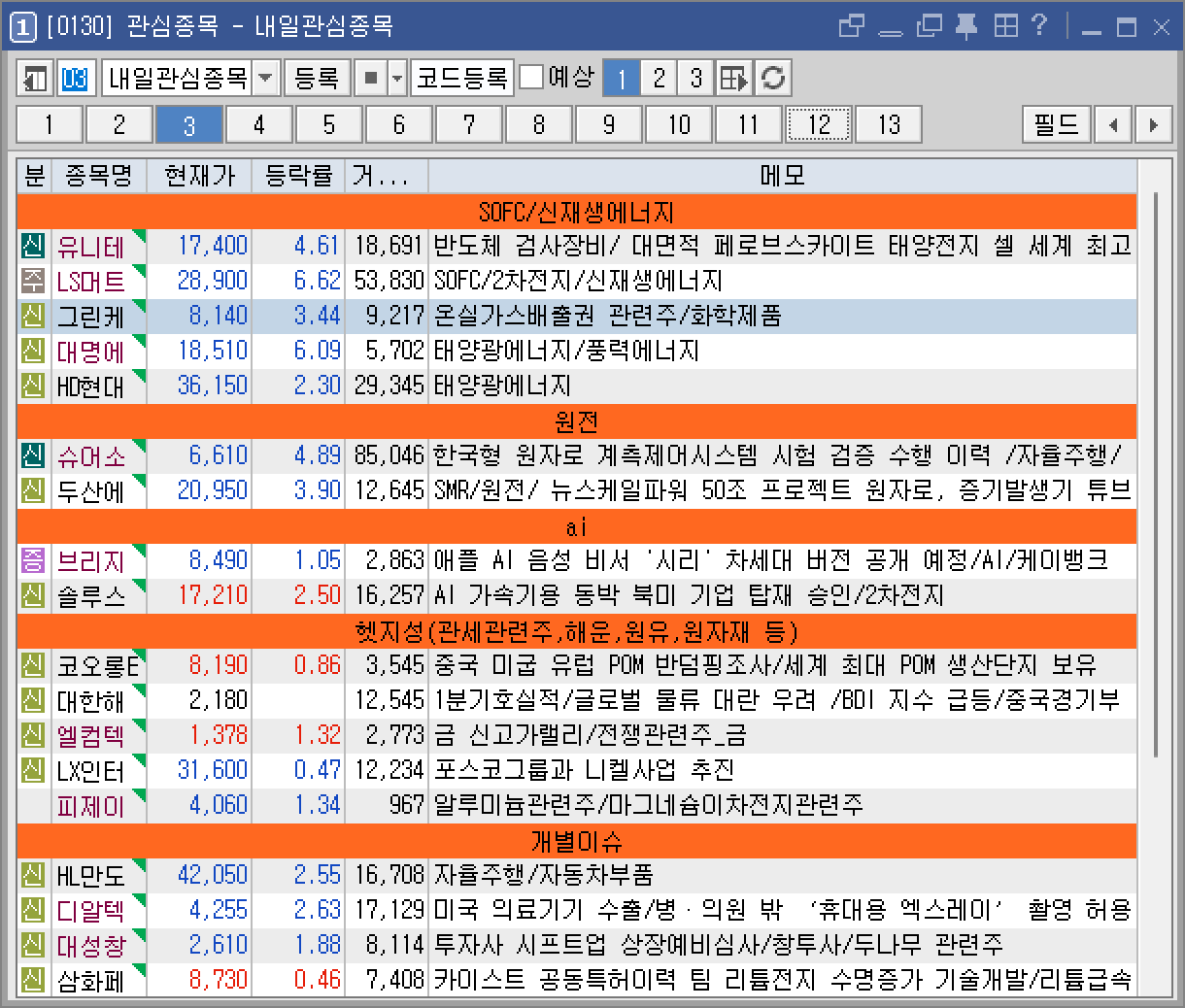The width and height of the screenshot is (1185, 1008).
Task: Select the stock name LS머트
Action: pyautogui.click(x=90, y=282)
